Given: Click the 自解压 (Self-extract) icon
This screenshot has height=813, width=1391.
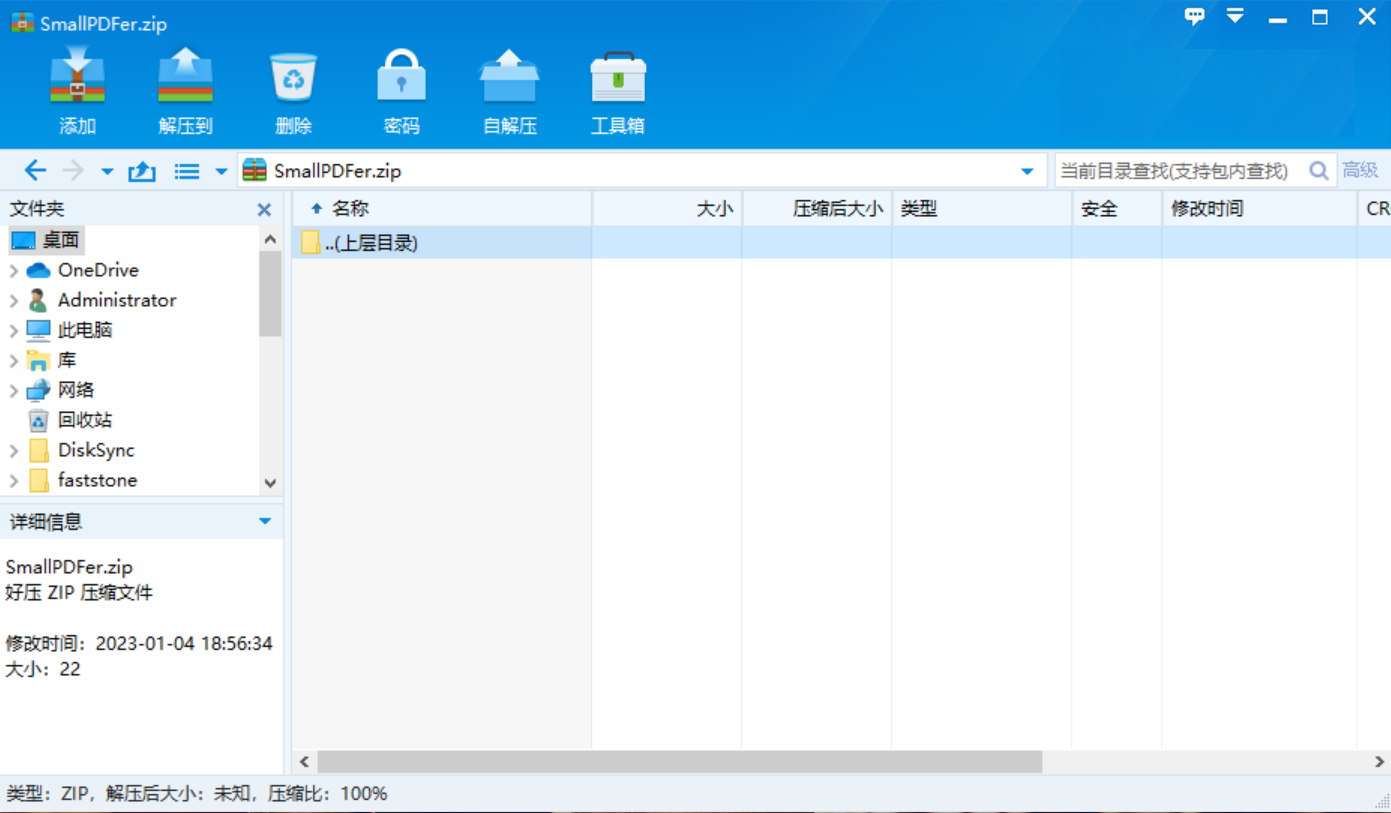Looking at the screenshot, I should click(509, 78).
